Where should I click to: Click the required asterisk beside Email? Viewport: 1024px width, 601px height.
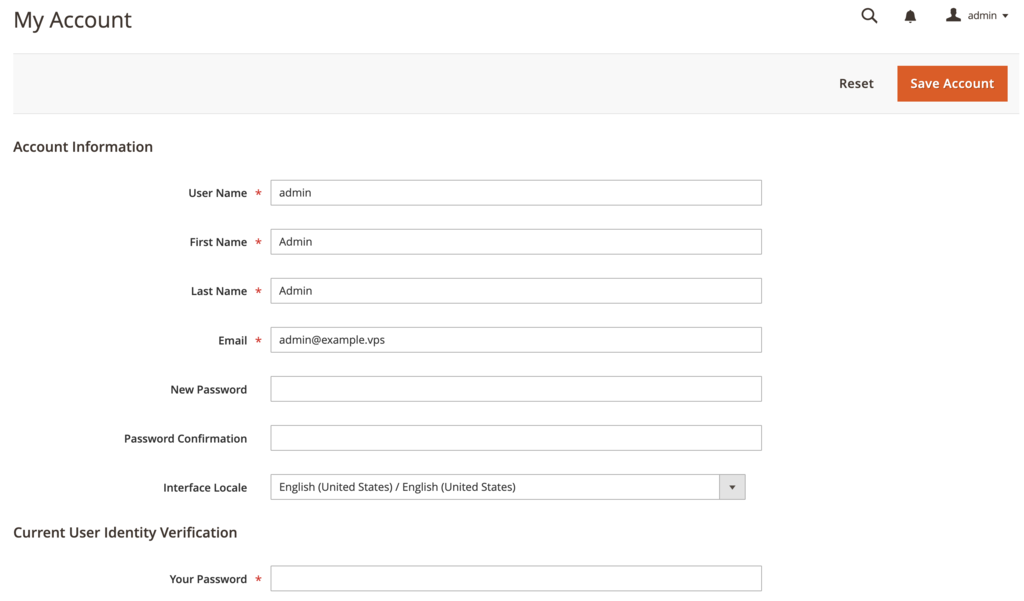pos(258,340)
